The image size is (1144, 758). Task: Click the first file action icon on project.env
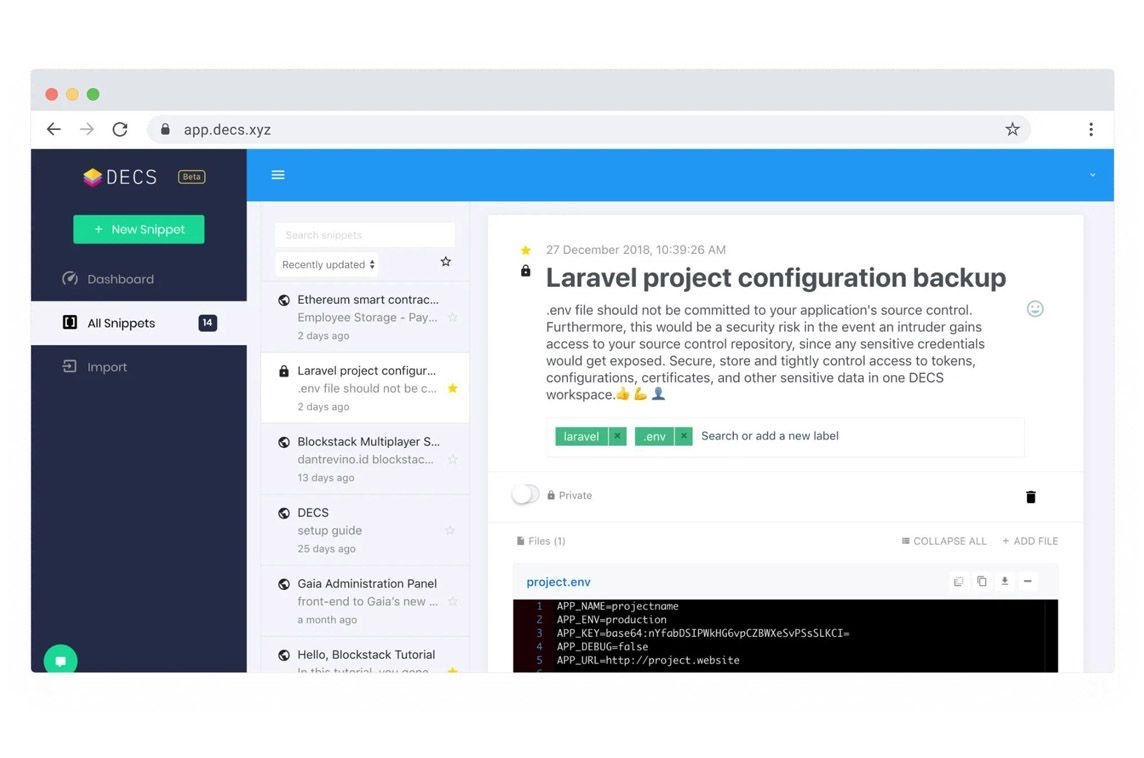958,581
